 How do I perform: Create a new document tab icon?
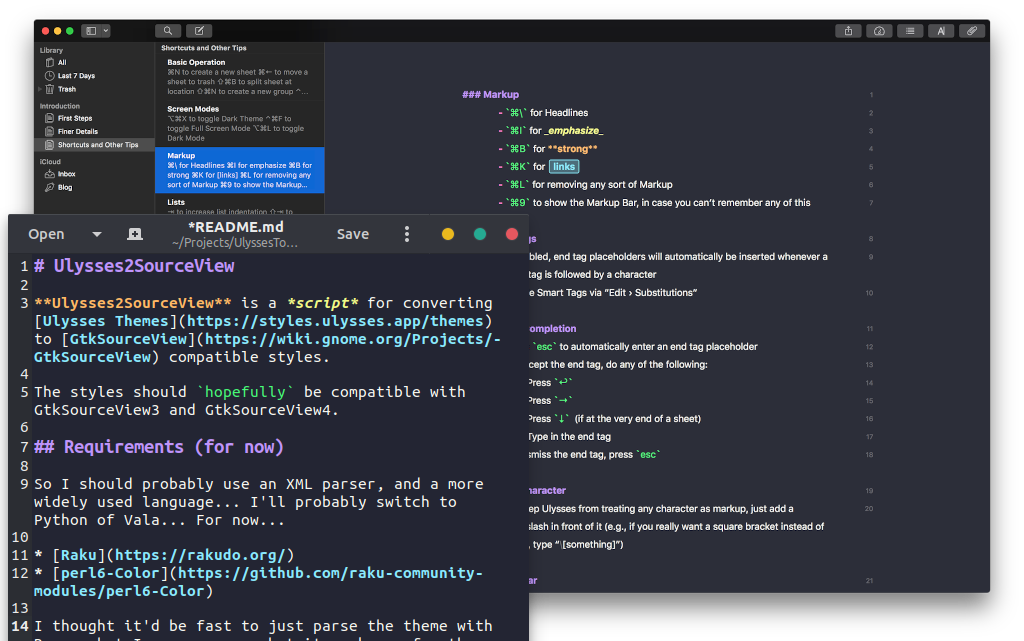pos(135,234)
